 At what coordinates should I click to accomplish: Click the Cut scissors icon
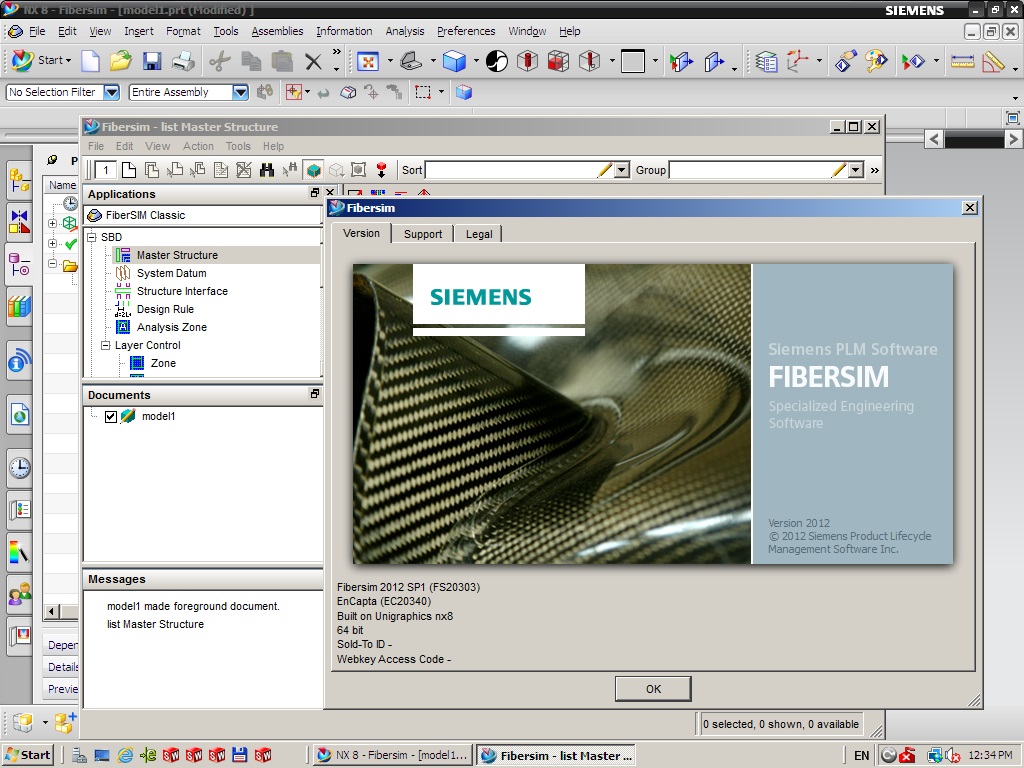[x=220, y=61]
